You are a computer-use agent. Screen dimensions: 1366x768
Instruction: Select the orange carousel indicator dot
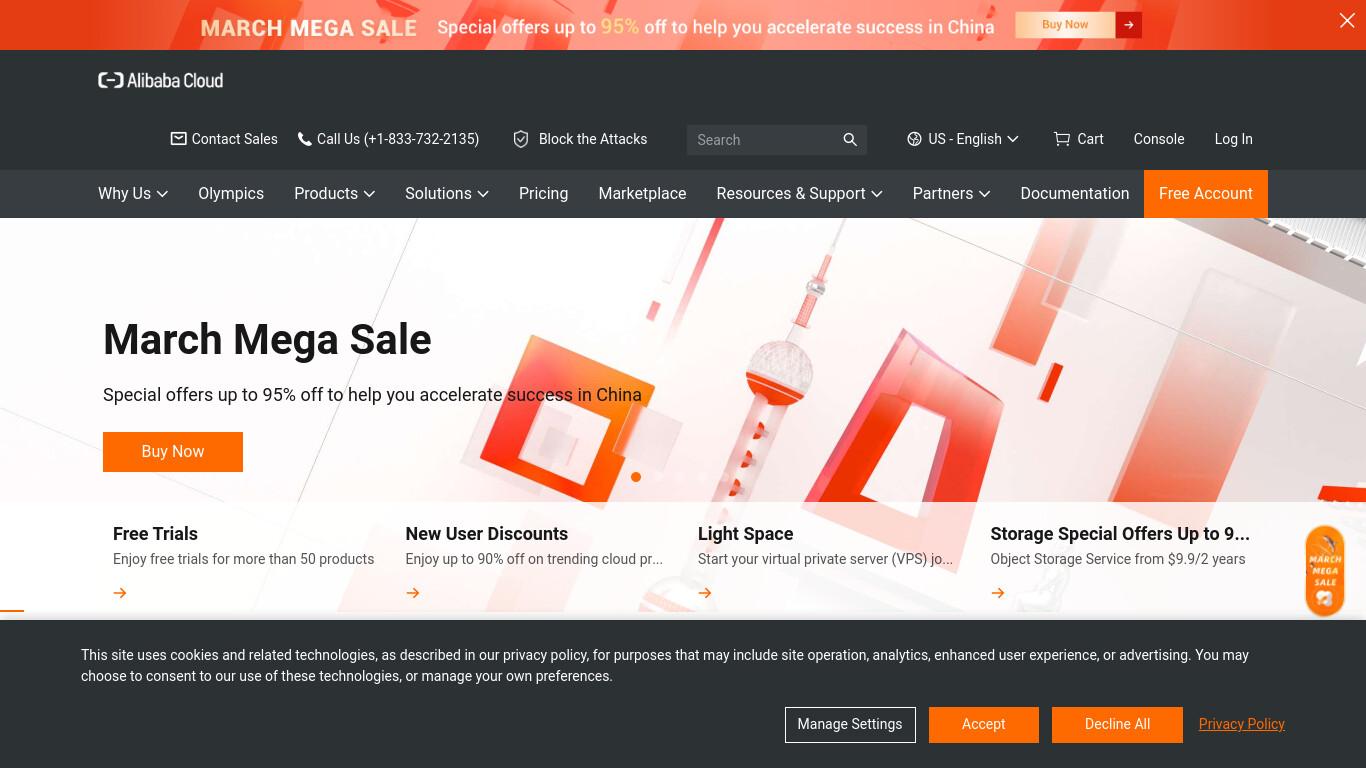(x=636, y=477)
